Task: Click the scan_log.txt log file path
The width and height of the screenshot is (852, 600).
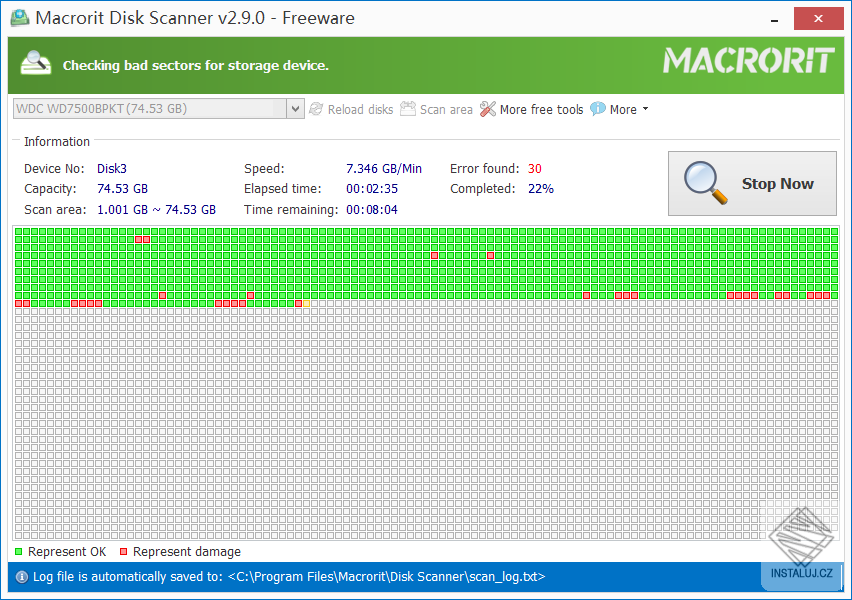Action: coord(386,577)
